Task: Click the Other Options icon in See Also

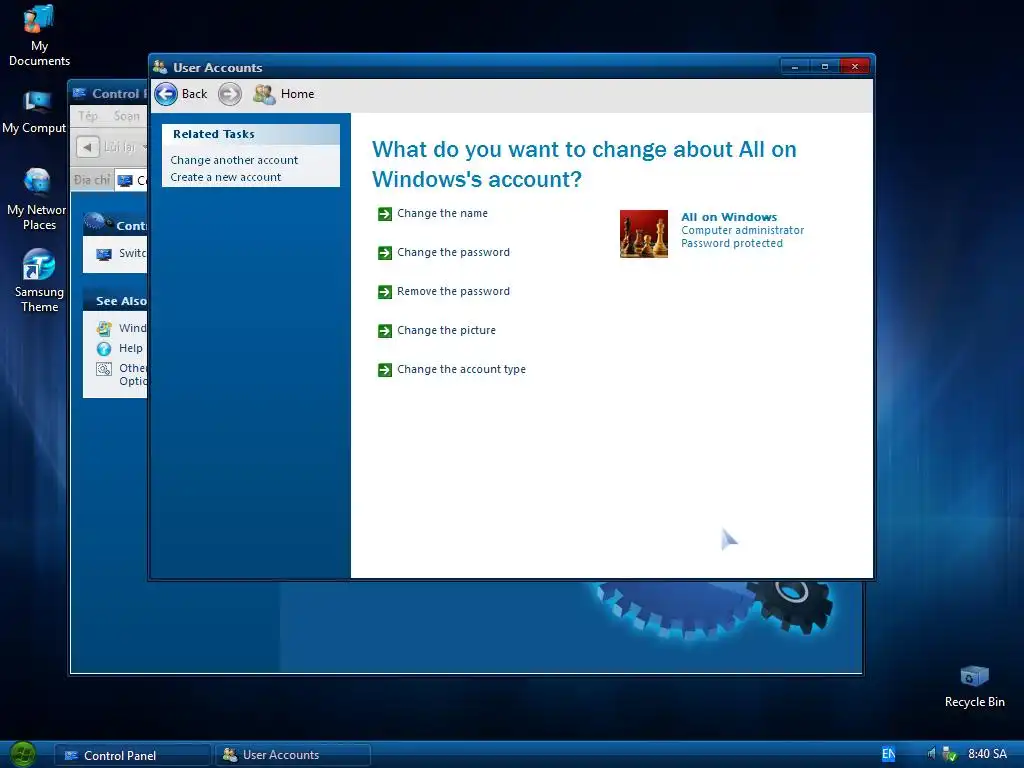Action: pyautogui.click(x=104, y=369)
